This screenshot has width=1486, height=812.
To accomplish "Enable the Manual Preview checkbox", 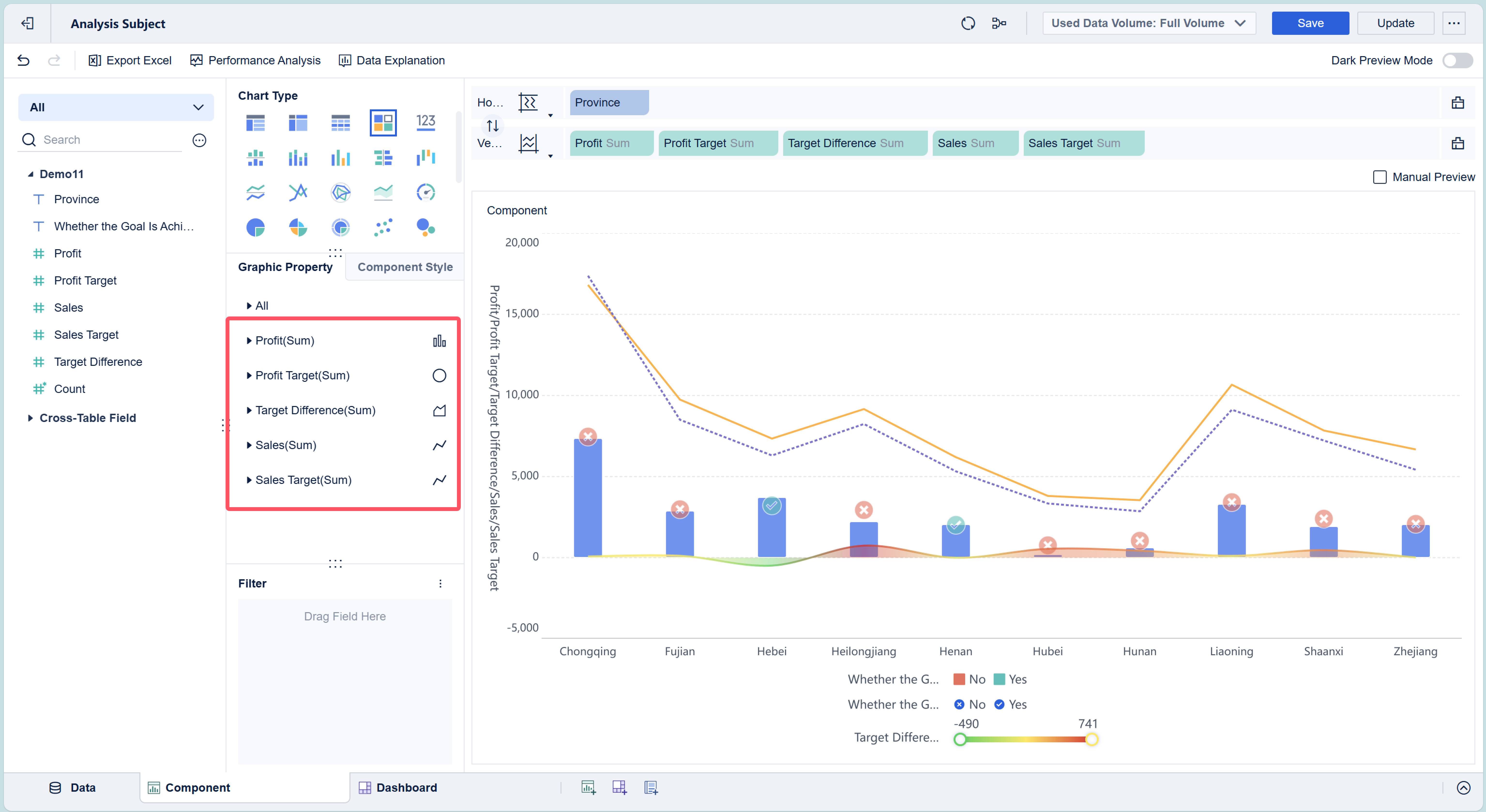I will (x=1379, y=177).
